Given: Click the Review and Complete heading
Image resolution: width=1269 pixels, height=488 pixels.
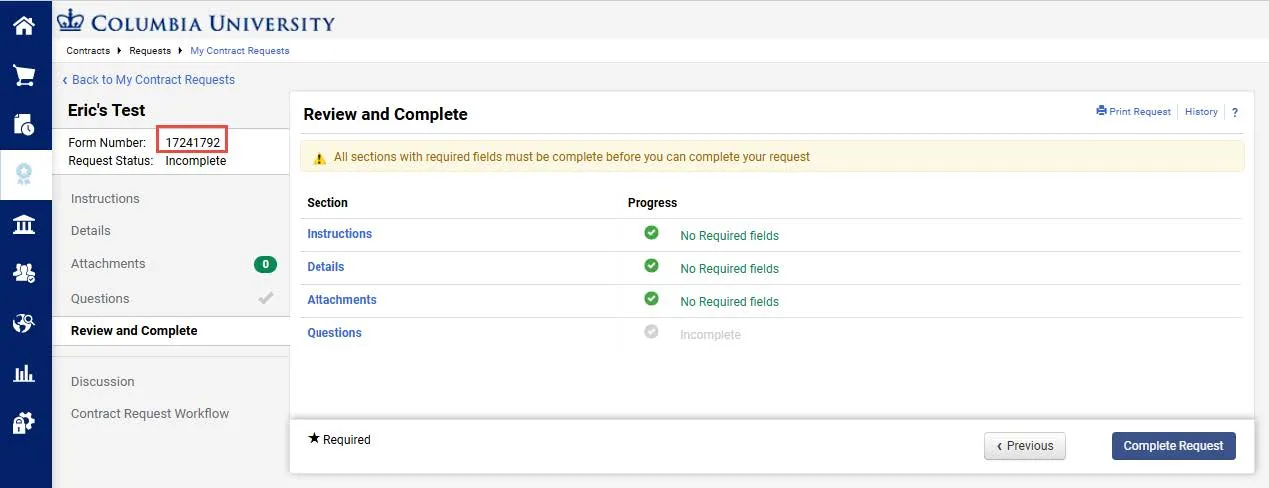Looking at the screenshot, I should point(385,114).
